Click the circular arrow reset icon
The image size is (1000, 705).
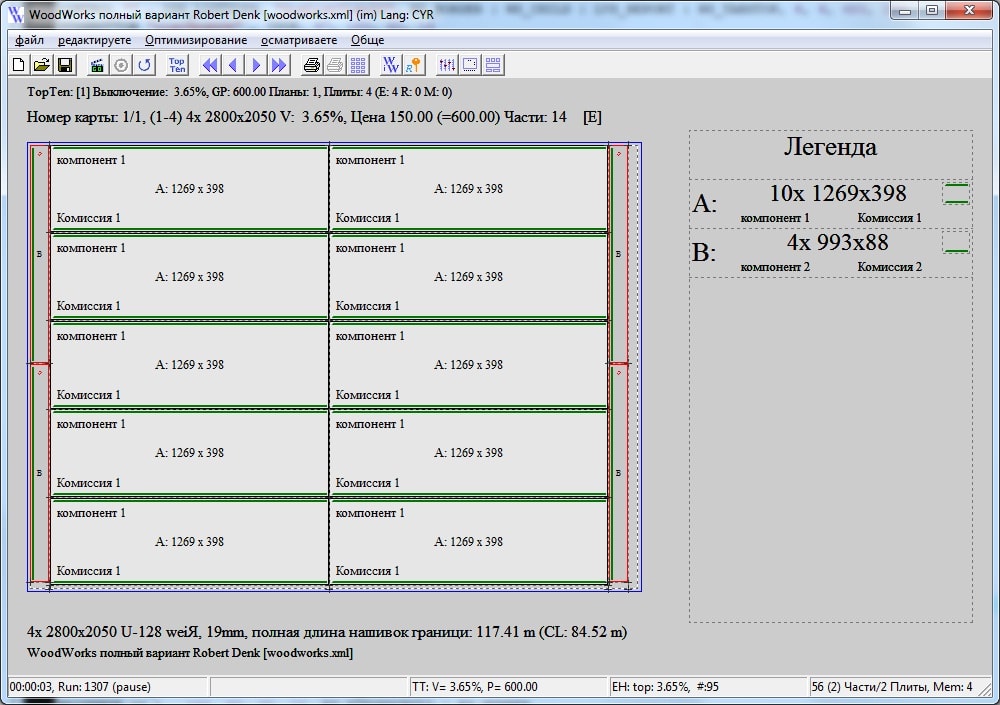[145, 64]
